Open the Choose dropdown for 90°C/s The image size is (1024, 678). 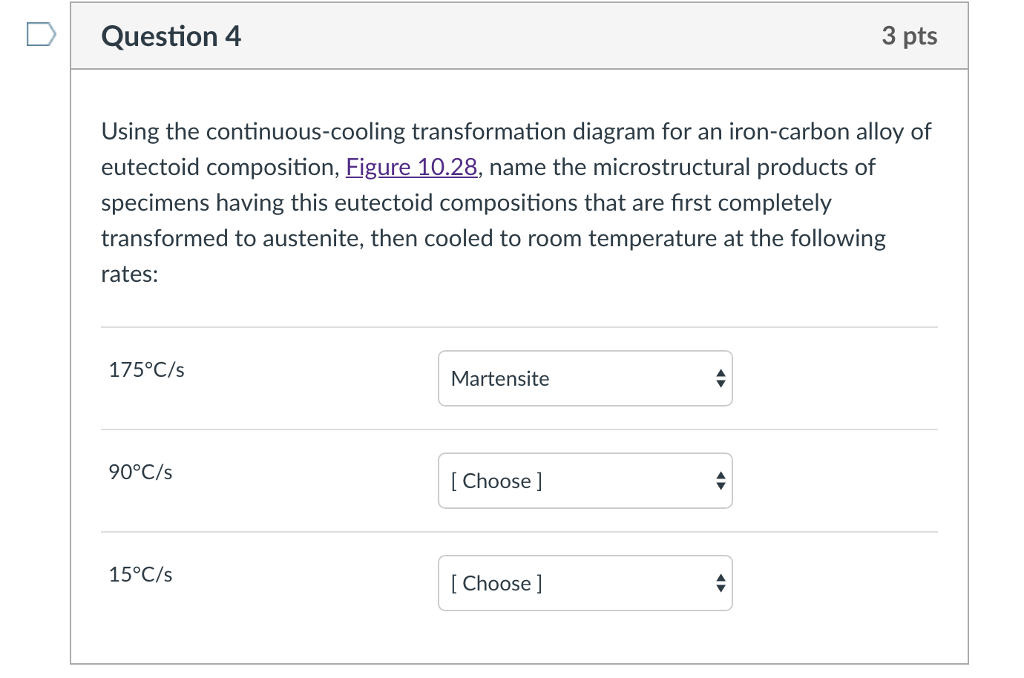click(x=585, y=480)
